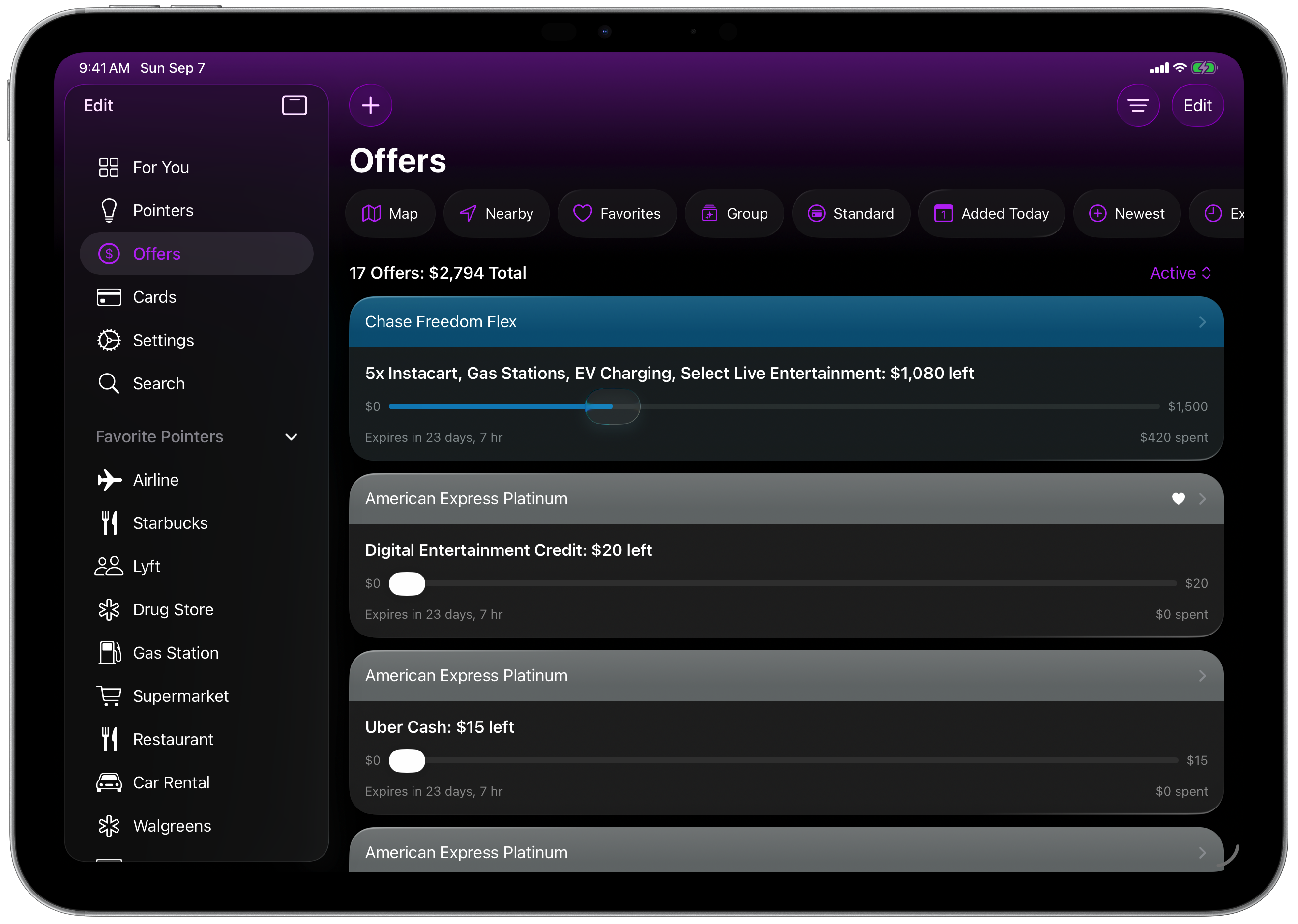Open Pointers with lightbulb icon
Viewport: 1298px width, 924px height.
162,210
